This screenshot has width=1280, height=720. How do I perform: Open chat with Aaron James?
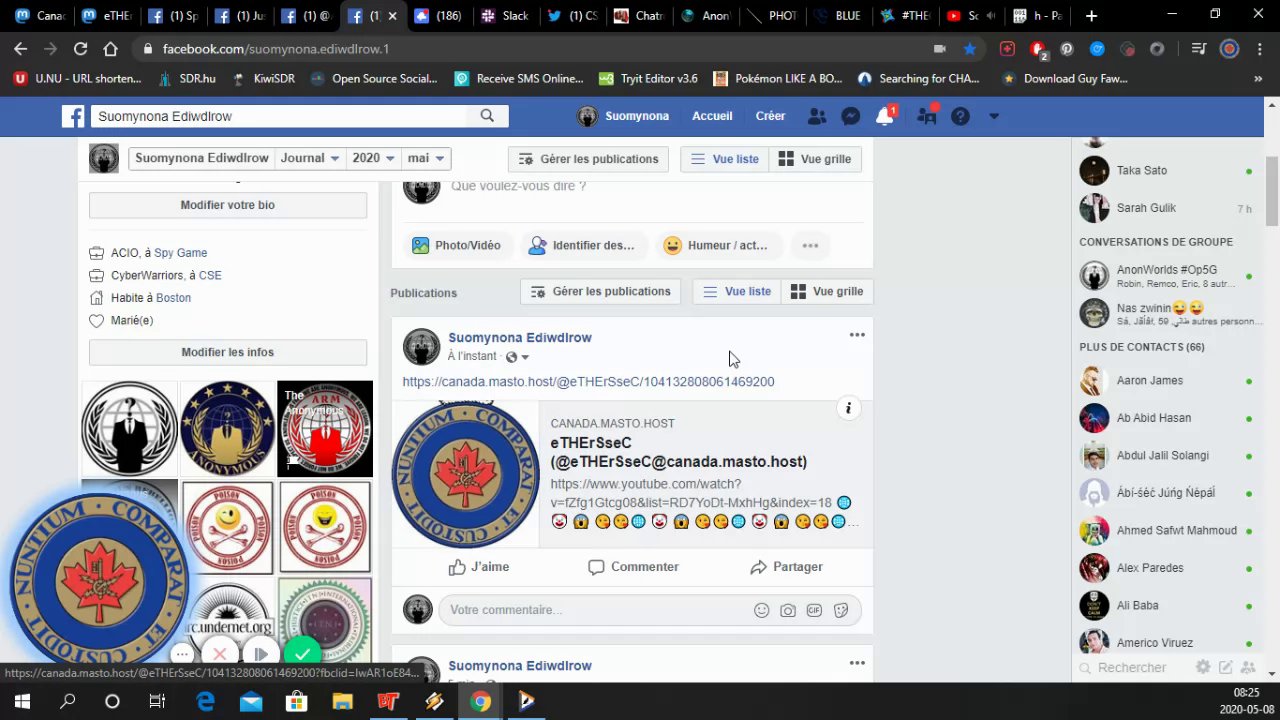1166,381
